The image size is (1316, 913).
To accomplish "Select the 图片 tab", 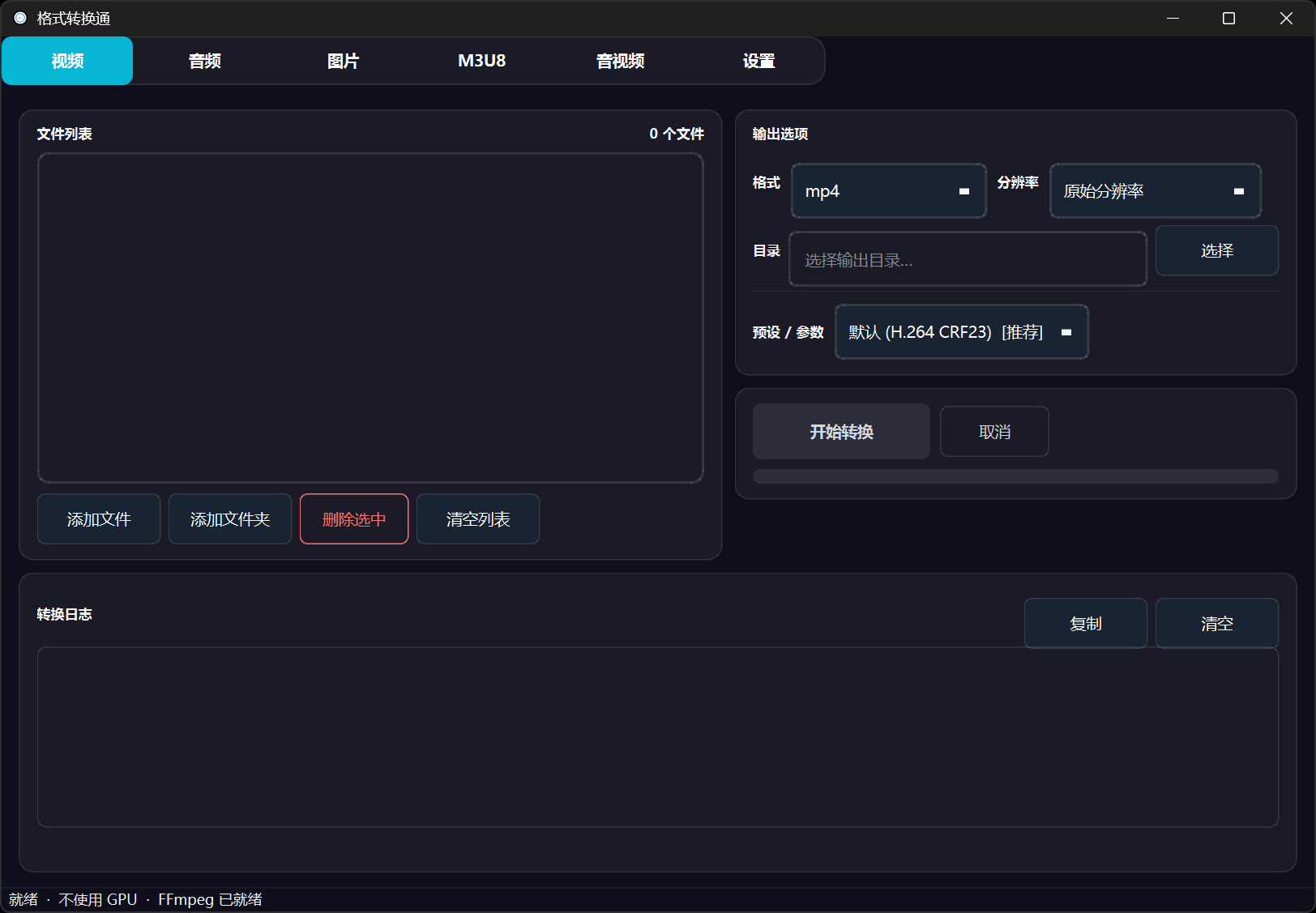I will [x=343, y=61].
